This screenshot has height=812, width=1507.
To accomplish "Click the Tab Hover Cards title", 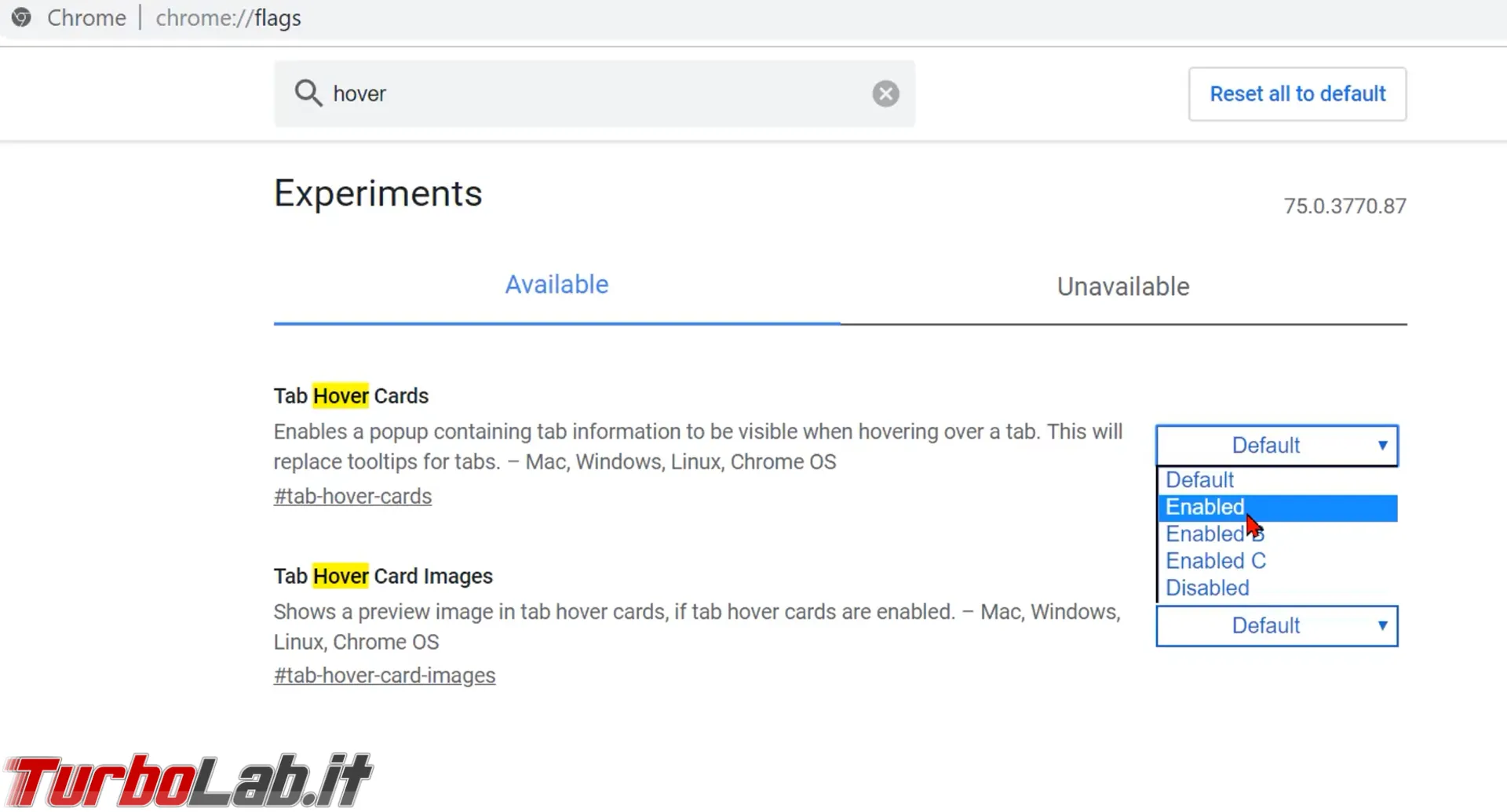I will click(x=351, y=396).
